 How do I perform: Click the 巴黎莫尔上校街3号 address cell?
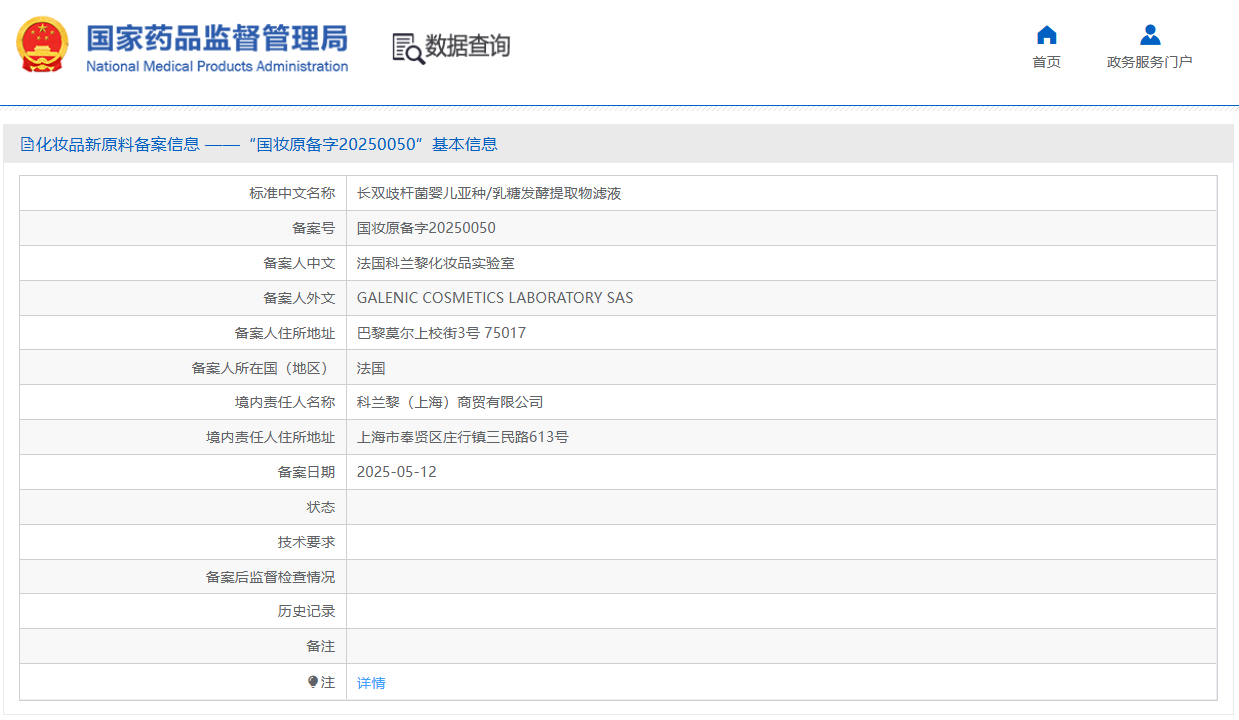[441, 333]
